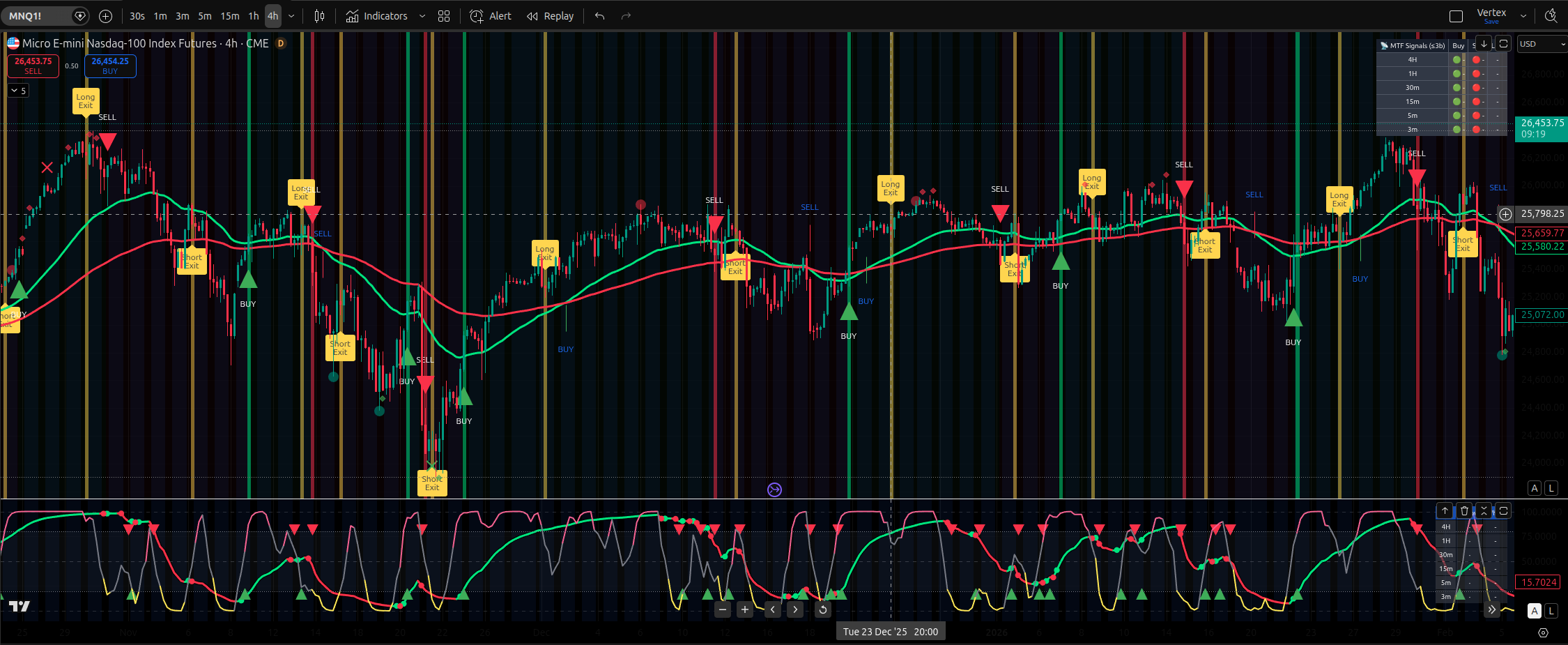
Task: Expand the timeframe interval dropdown arrow
Action: click(x=291, y=16)
